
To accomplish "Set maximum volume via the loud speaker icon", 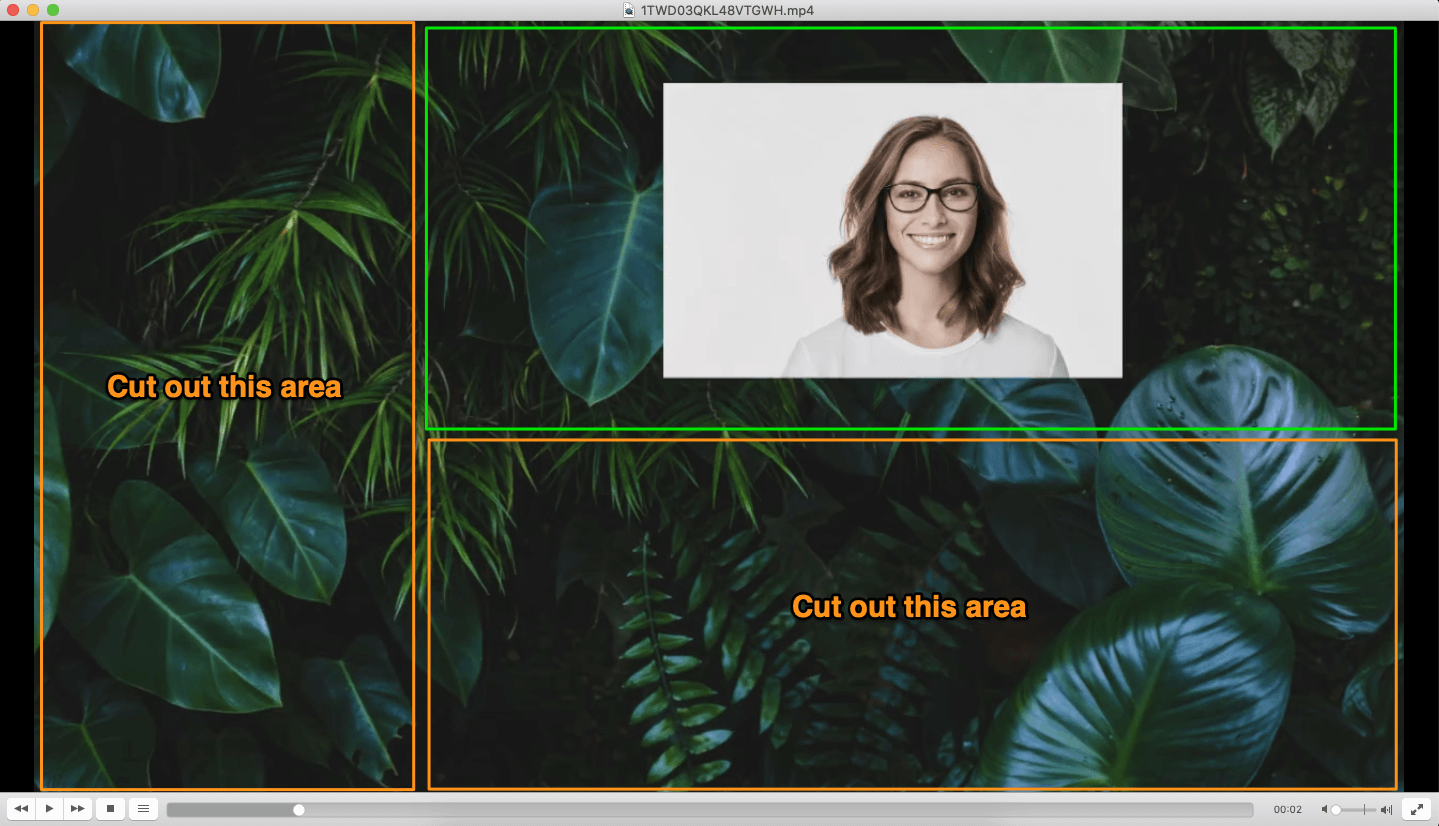I will click(x=1387, y=809).
